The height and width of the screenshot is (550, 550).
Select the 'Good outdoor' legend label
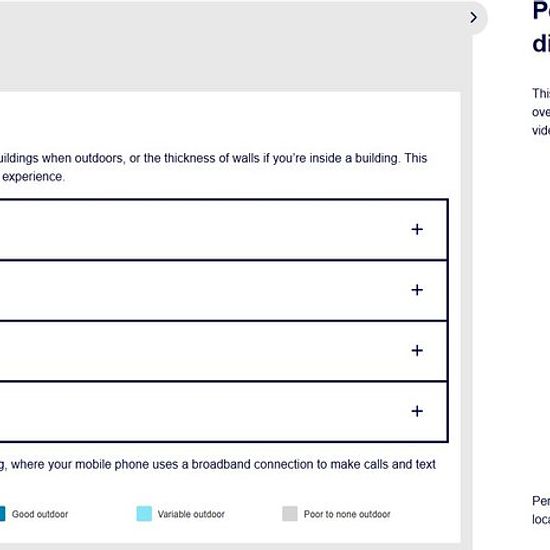point(40,514)
